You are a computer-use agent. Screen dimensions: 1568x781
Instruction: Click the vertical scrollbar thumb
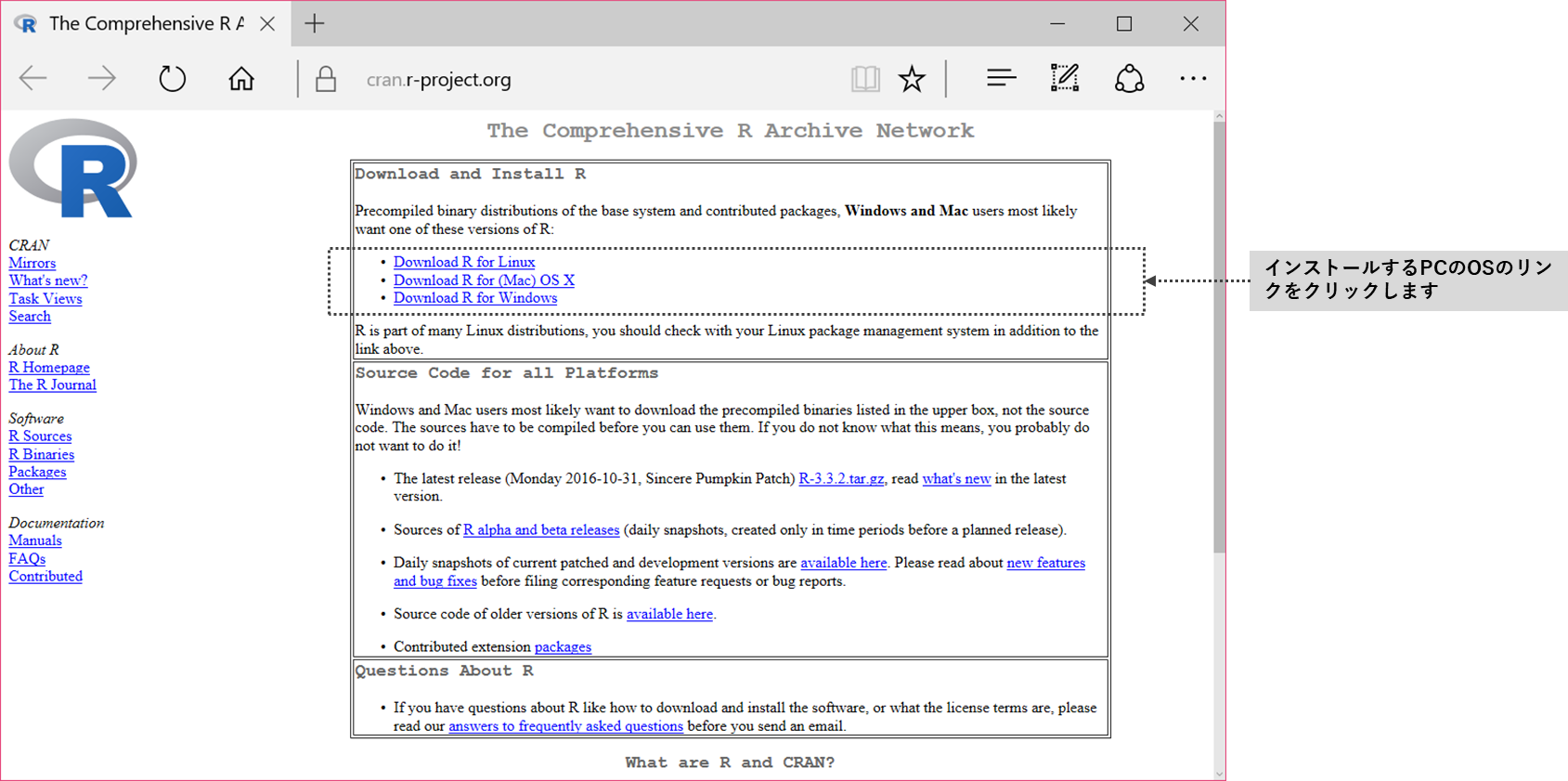tap(1219, 334)
